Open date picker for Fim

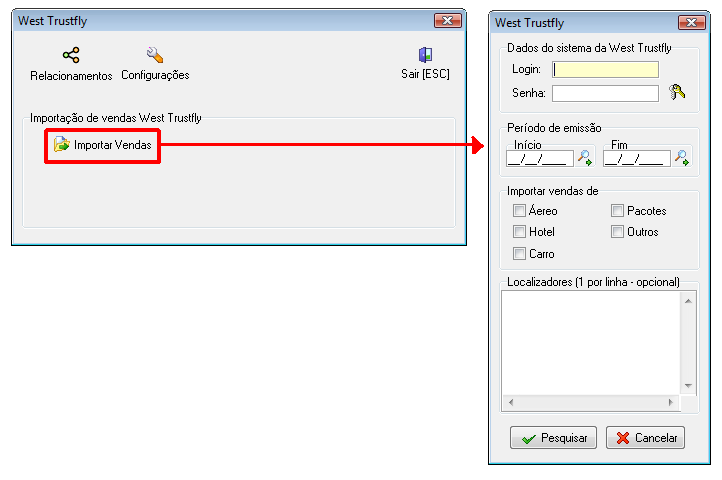click(681, 158)
